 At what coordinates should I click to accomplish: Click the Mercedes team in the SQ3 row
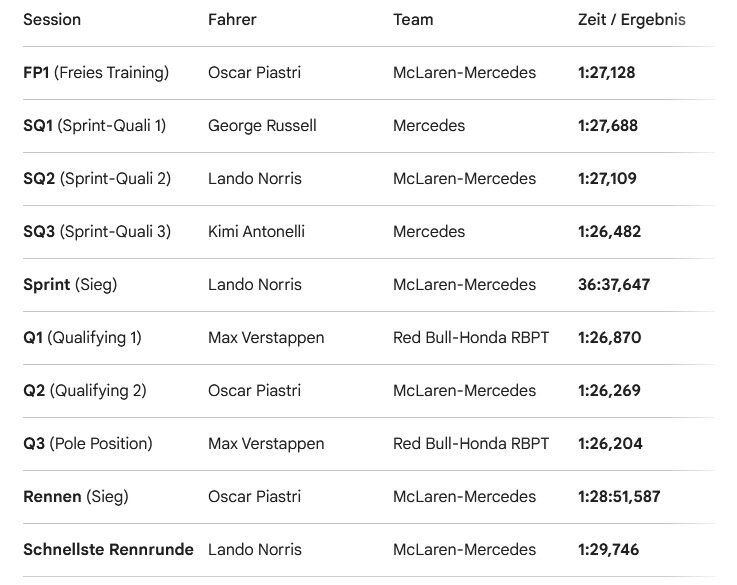(x=429, y=232)
